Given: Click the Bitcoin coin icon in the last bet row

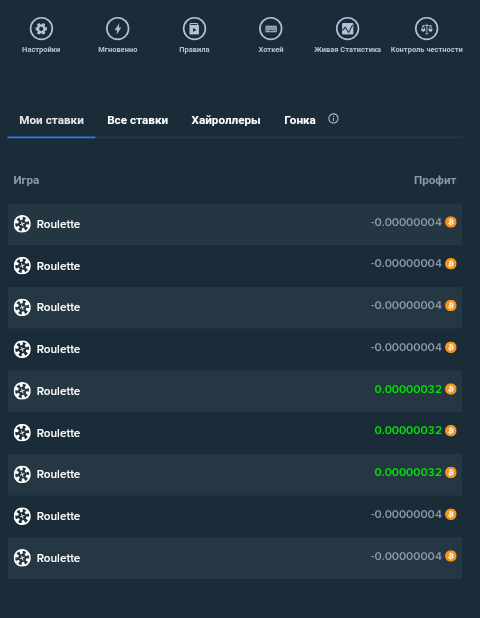Looking at the screenshot, I should point(451,556).
